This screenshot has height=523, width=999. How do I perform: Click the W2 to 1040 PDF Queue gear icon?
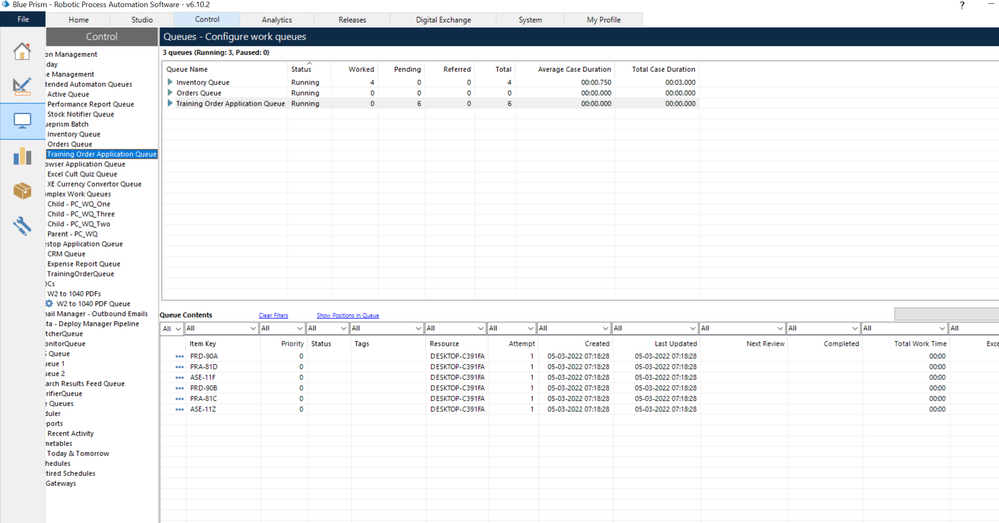(49, 303)
